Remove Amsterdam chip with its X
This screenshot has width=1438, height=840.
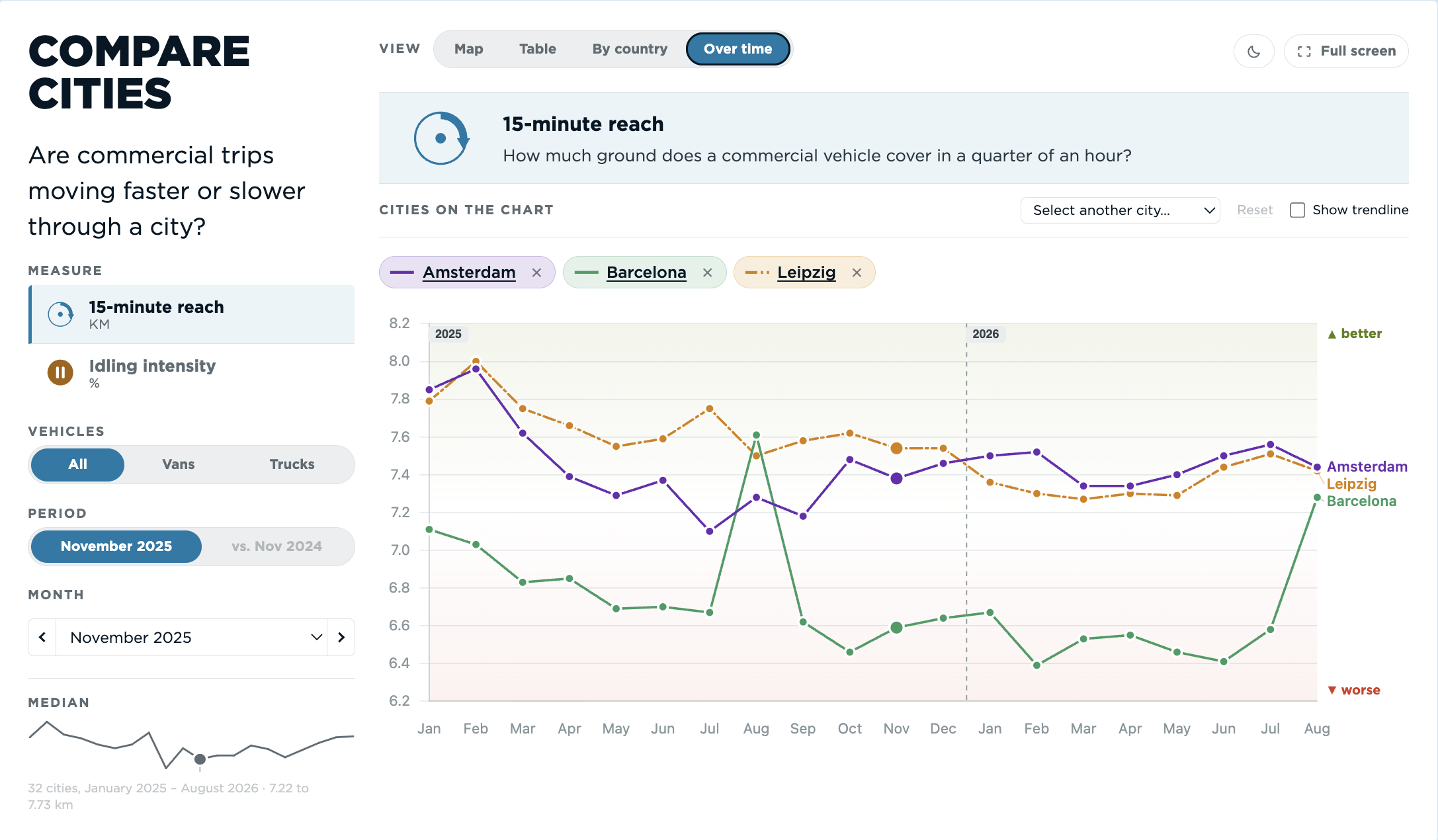536,273
